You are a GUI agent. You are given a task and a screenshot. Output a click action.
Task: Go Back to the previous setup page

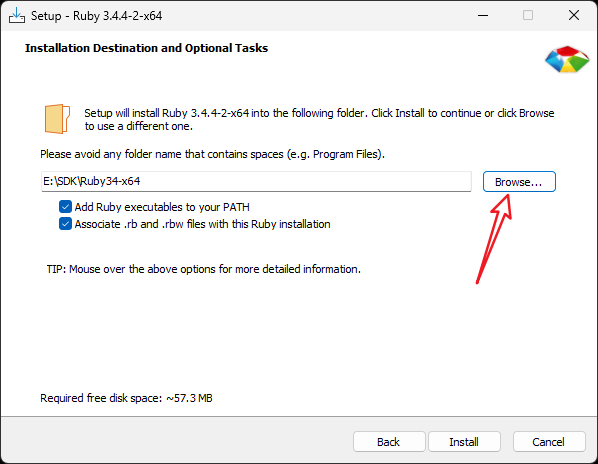(389, 442)
